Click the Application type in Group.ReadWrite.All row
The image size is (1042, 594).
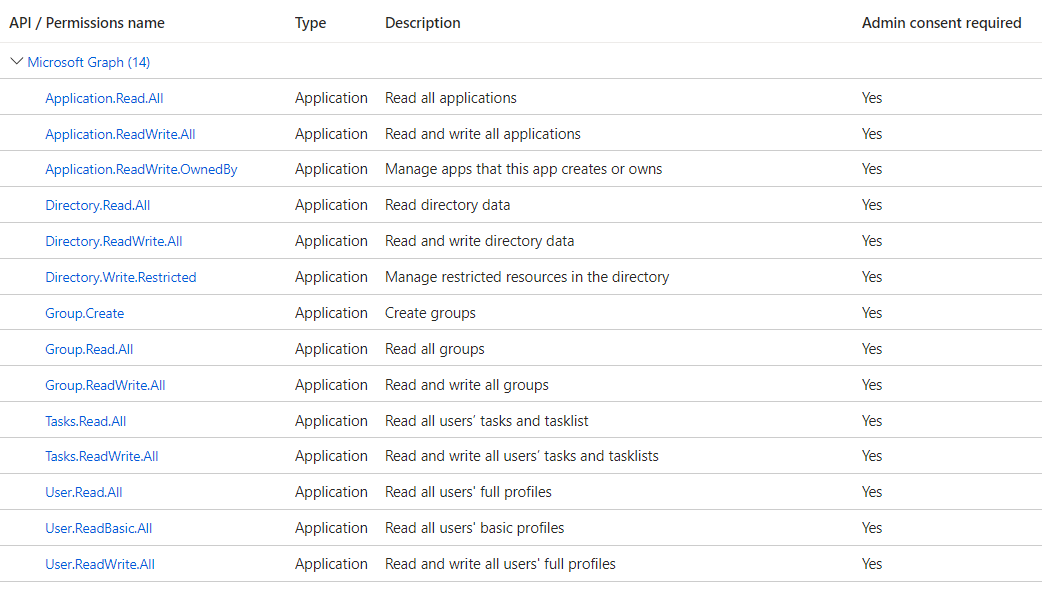(331, 385)
